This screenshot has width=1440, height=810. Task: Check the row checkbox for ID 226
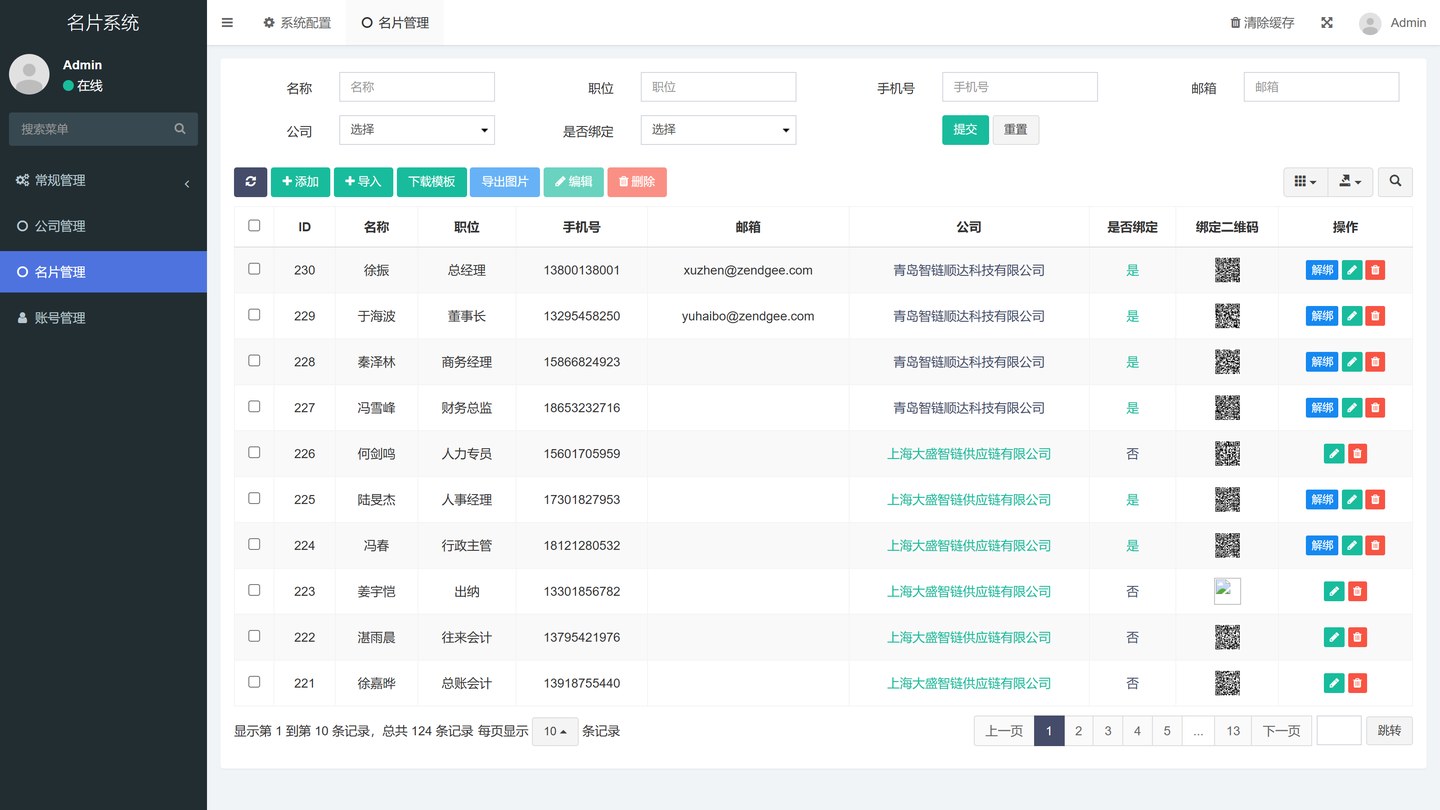point(254,453)
